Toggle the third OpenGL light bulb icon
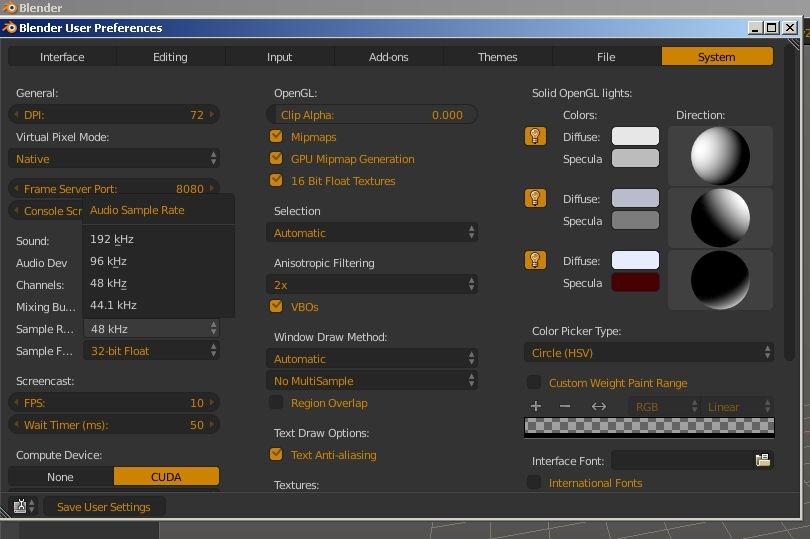The width and height of the screenshot is (810, 539). click(x=535, y=261)
